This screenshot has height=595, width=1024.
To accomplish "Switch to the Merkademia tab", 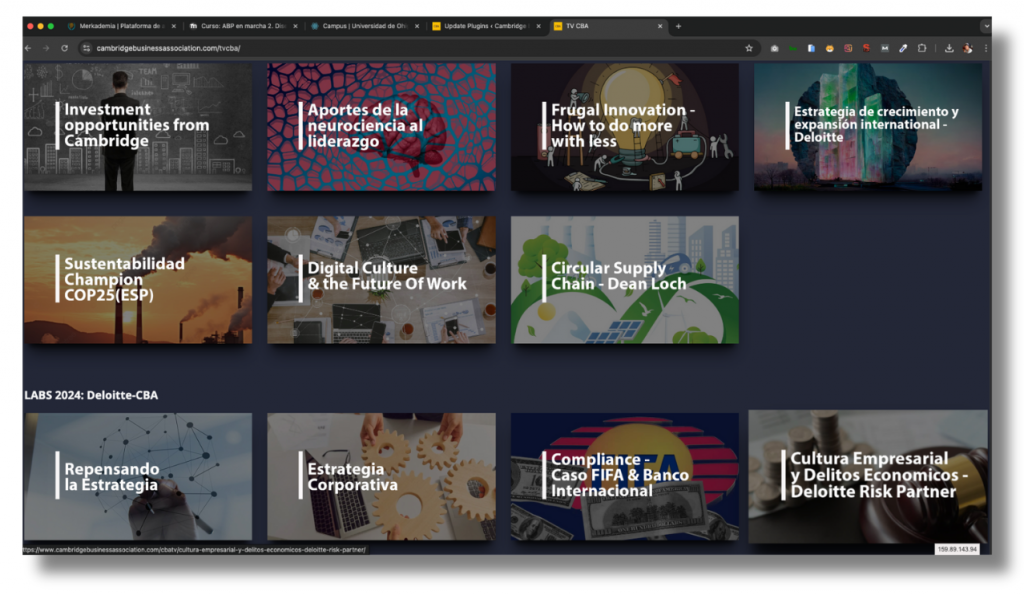I will tap(121, 26).
